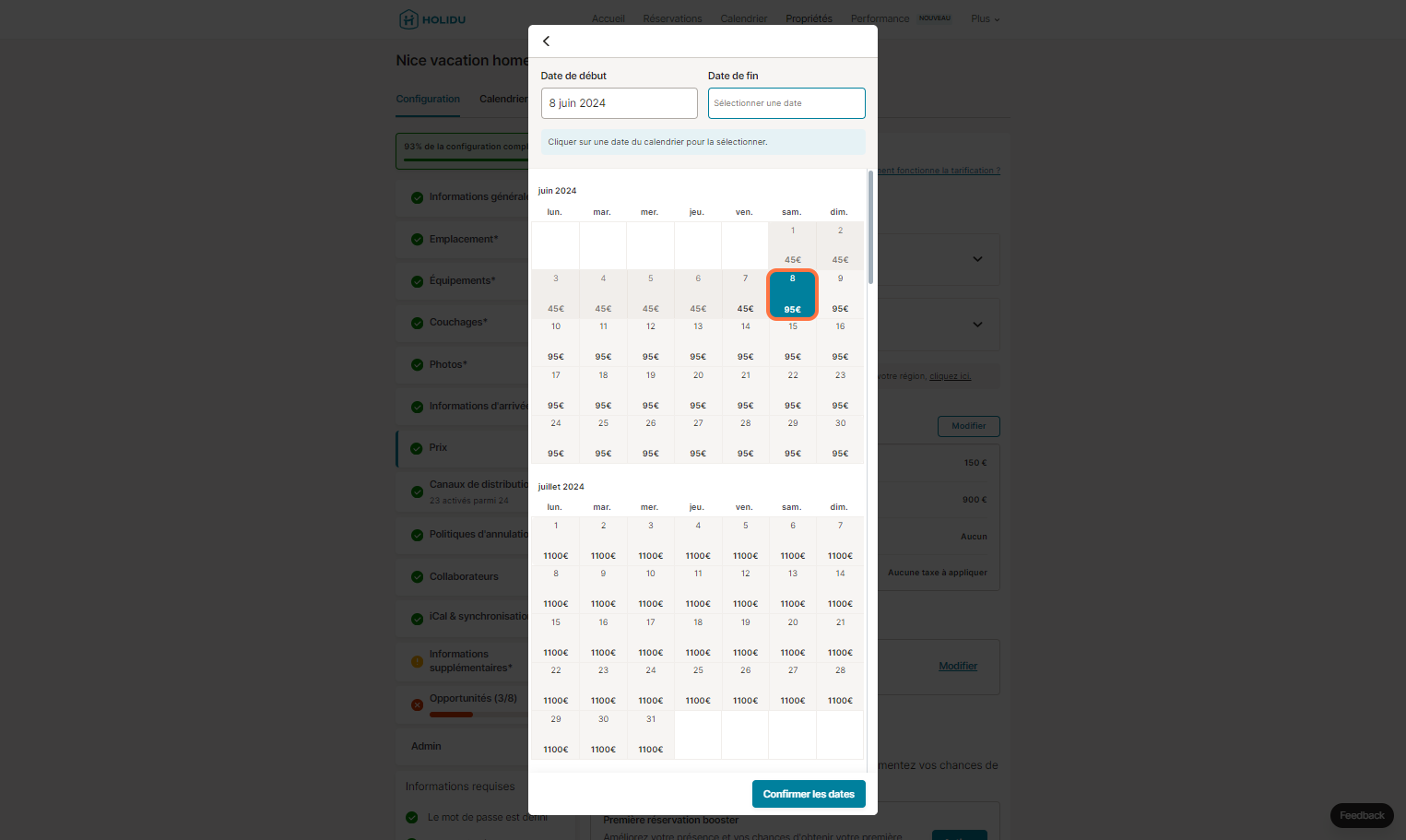Follow the cliquez ici link

pos(950,376)
